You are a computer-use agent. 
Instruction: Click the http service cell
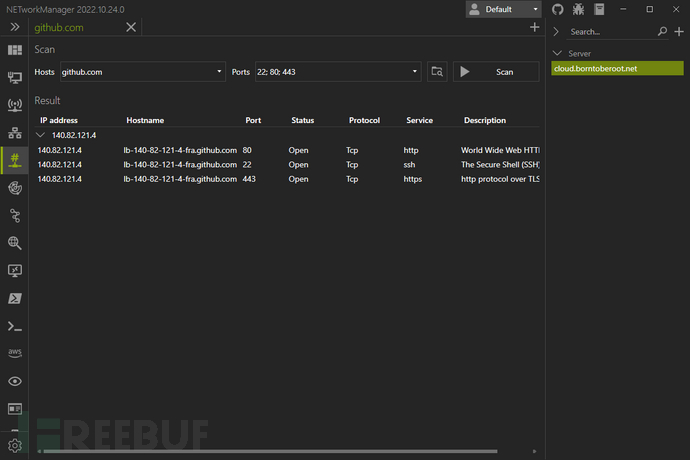pyautogui.click(x=411, y=150)
